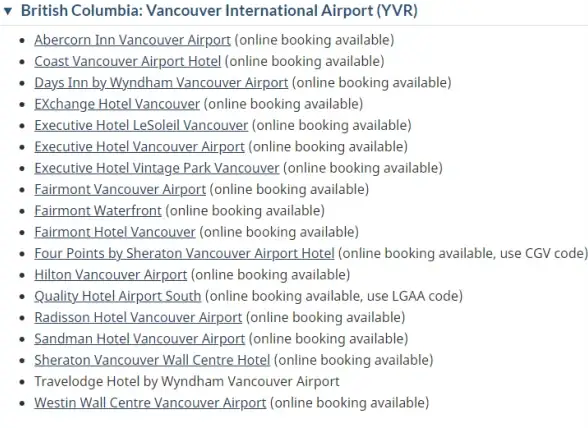Select Executive Hotel LeSoleil Vancouver link

[141, 125]
